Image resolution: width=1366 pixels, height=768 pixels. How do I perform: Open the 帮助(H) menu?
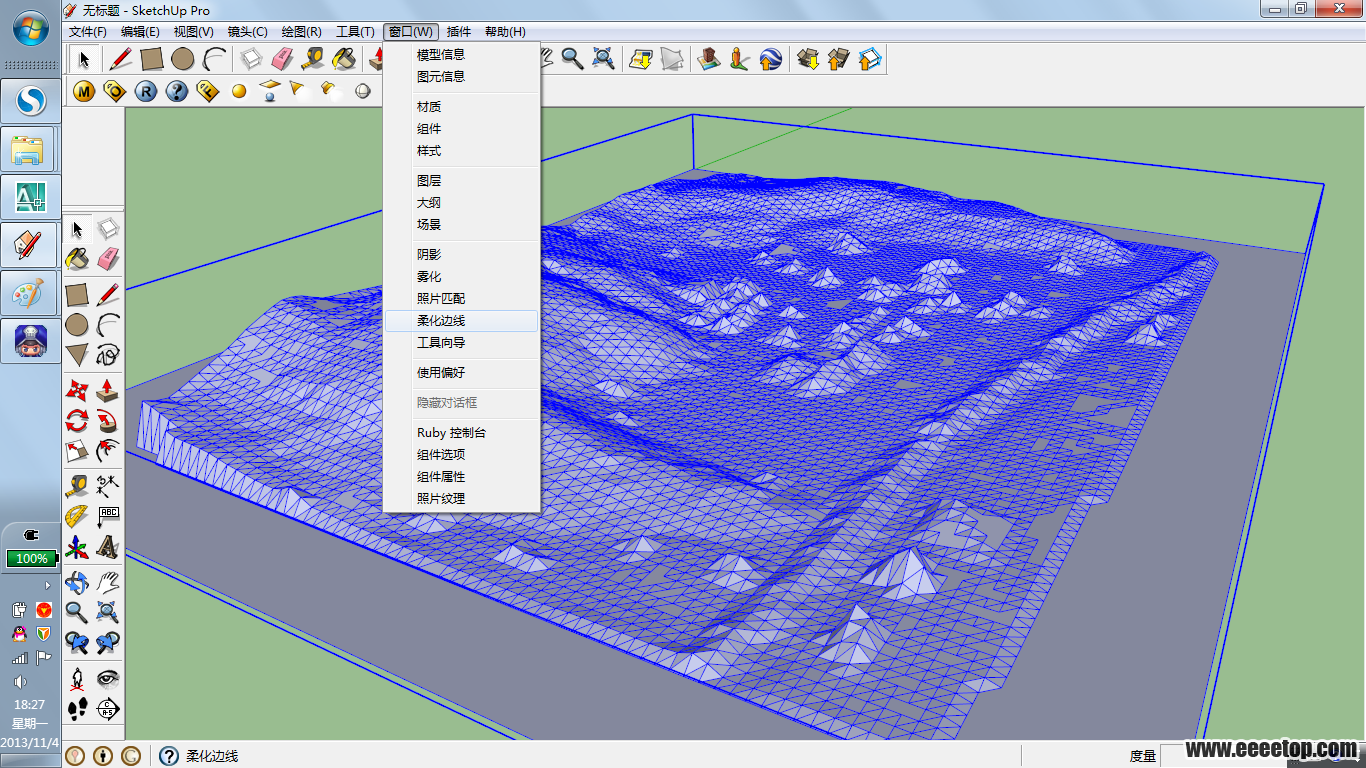(x=505, y=32)
